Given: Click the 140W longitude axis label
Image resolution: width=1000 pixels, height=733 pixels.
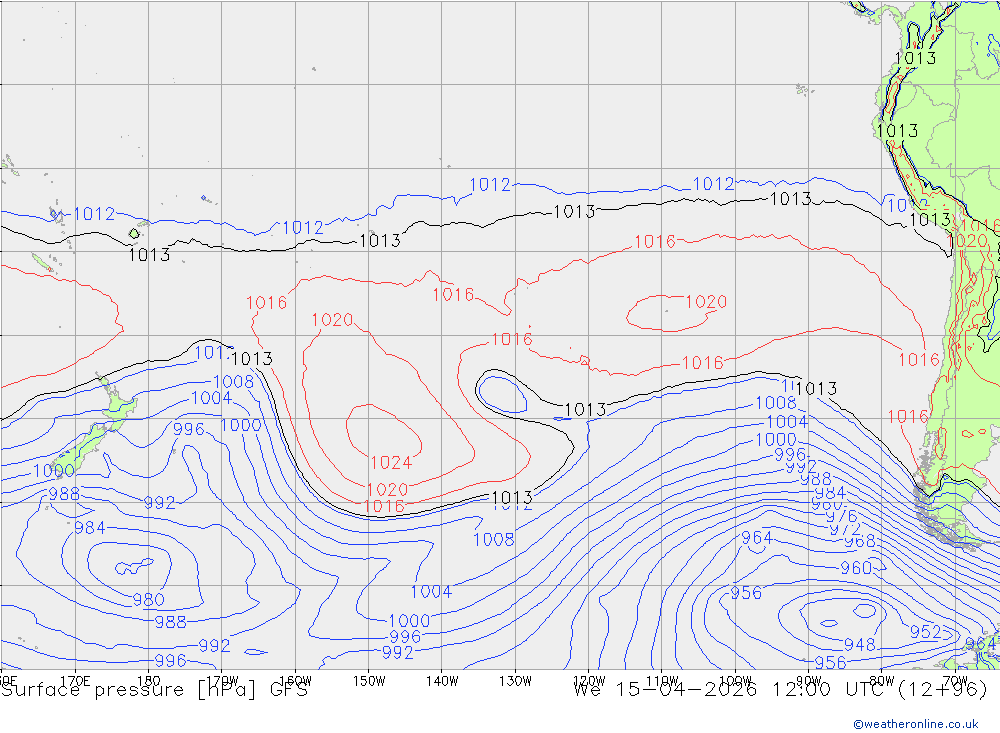Looking at the screenshot, I should point(442,681).
